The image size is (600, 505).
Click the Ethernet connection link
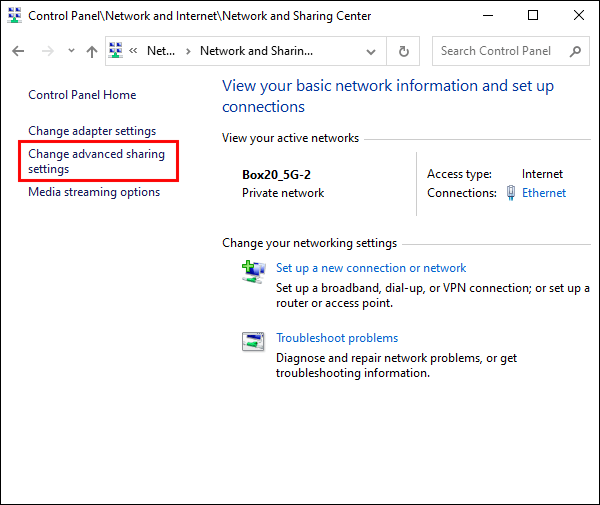point(544,193)
